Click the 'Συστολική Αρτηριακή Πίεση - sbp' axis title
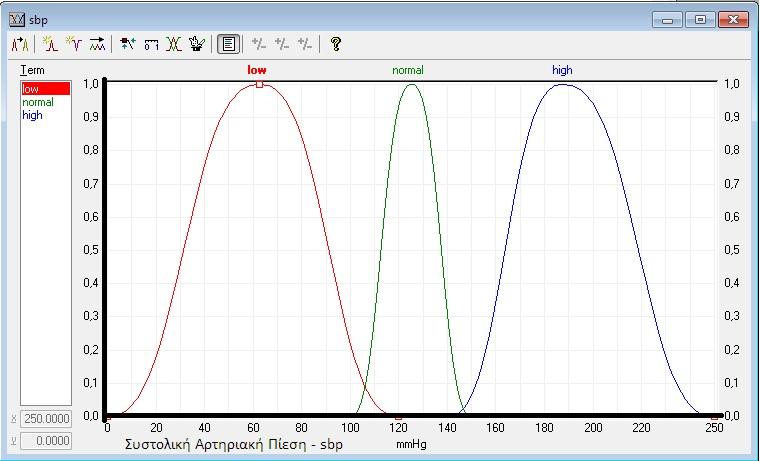 click(x=234, y=444)
